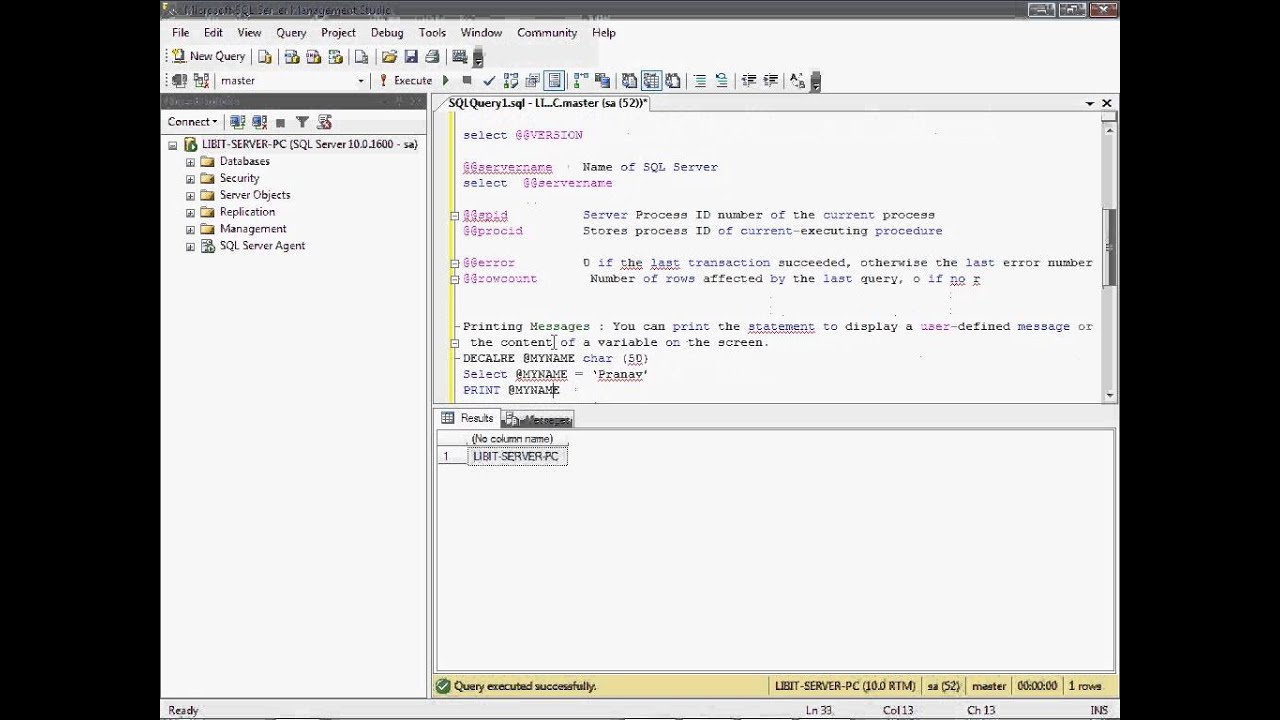Viewport: 1280px width, 720px height.
Task: Select the SQLQuery1.sql document tab
Action: click(x=546, y=103)
